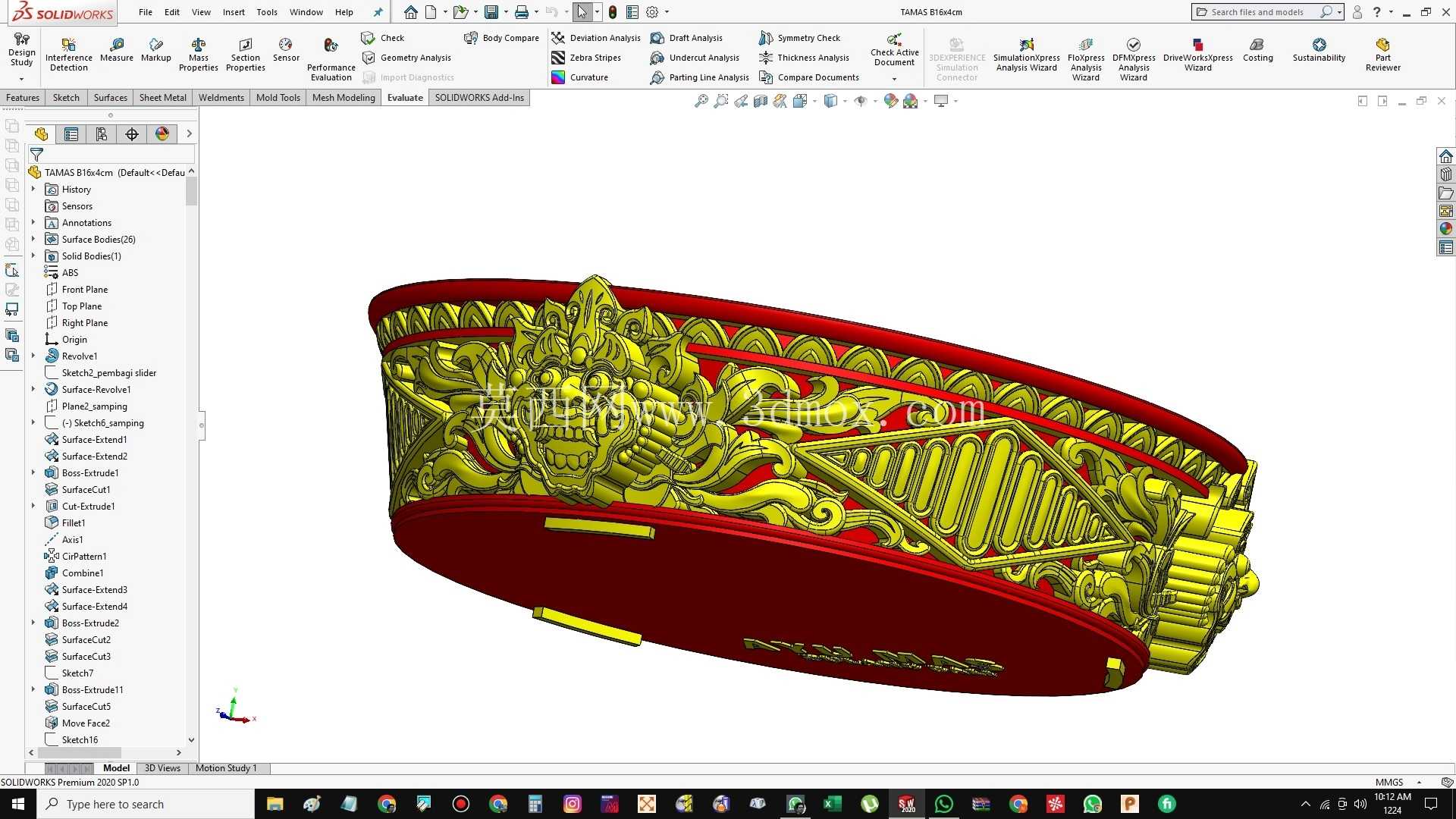Open the Insert menu
The image size is (1456, 819).
(234, 12)
